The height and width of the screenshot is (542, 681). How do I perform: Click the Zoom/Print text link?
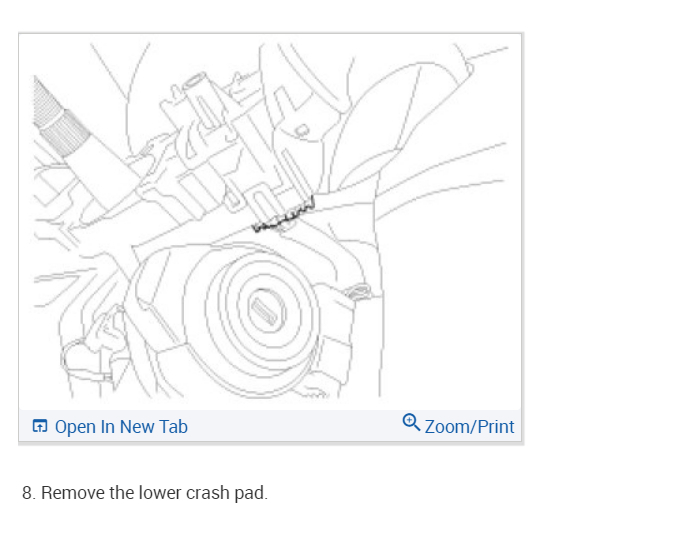[x=469, y=426]
